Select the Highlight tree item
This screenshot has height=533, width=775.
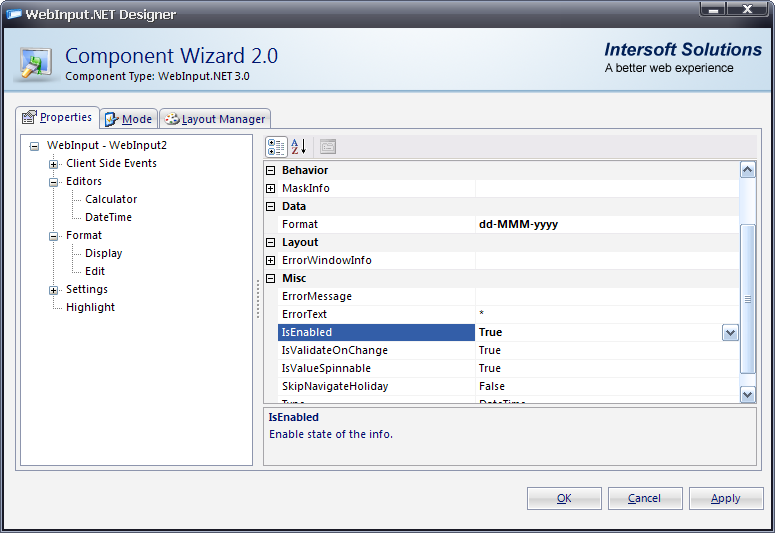(90, 307)
